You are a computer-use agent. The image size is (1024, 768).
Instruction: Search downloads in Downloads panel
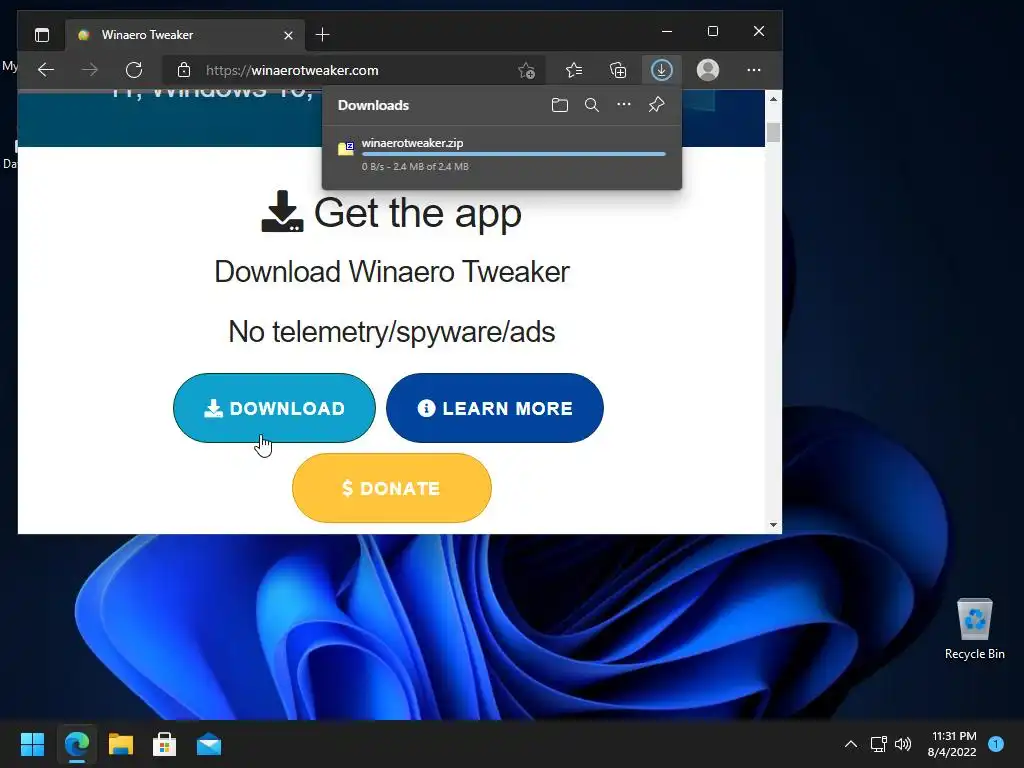592,105
